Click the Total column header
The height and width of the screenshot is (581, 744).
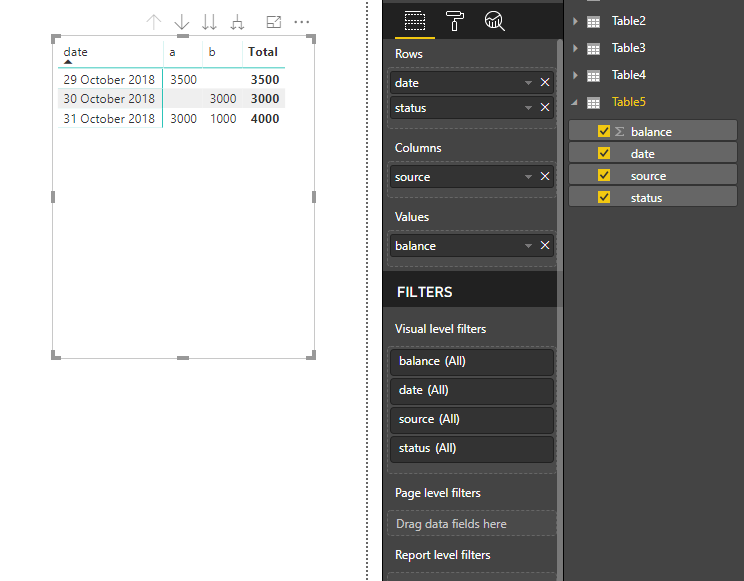(x=263, y=52)
